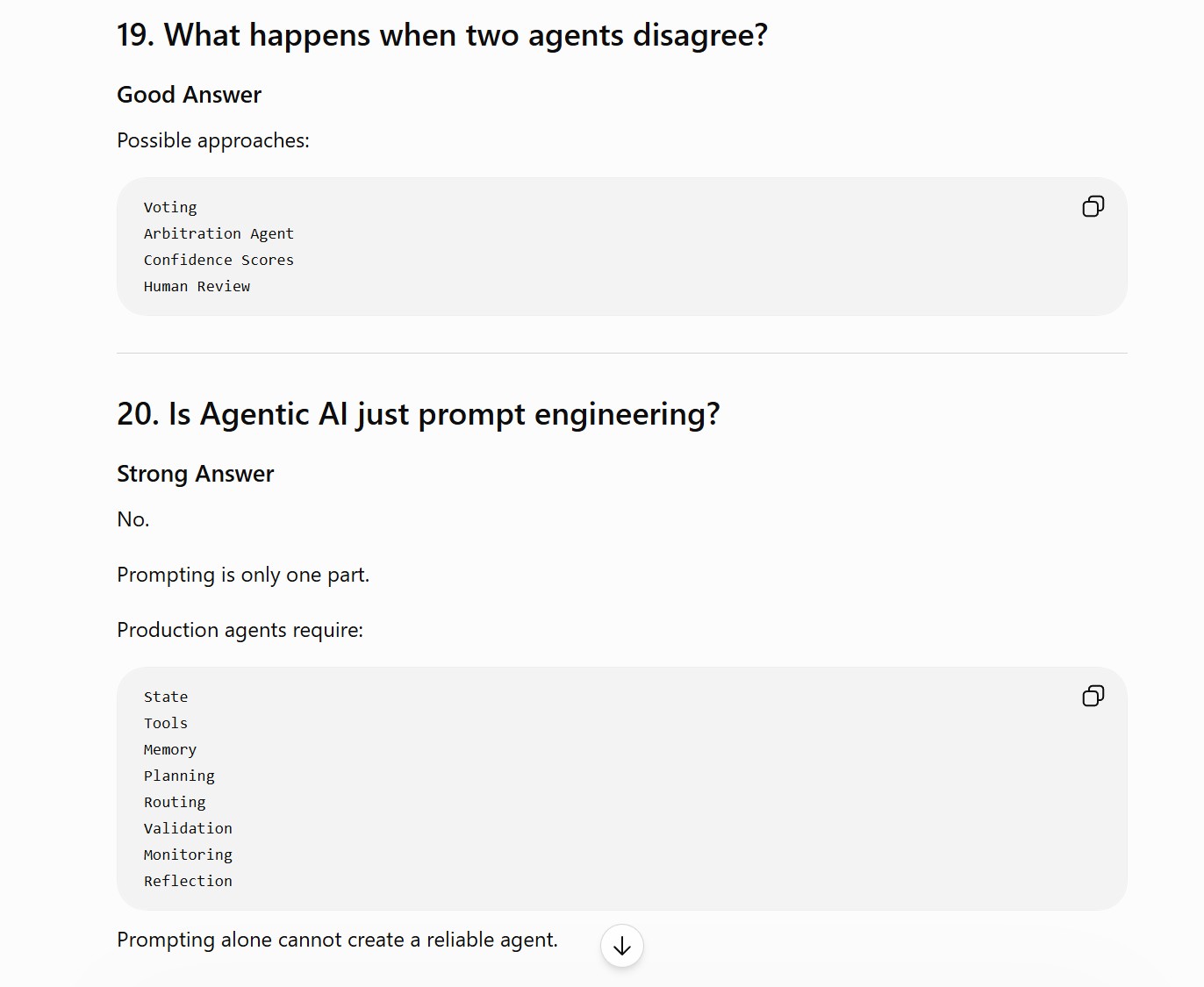Click the 'Strong Answer' subheading
Image resolution: width=1204 pixels, height=987 pixels.
[196, 474]
